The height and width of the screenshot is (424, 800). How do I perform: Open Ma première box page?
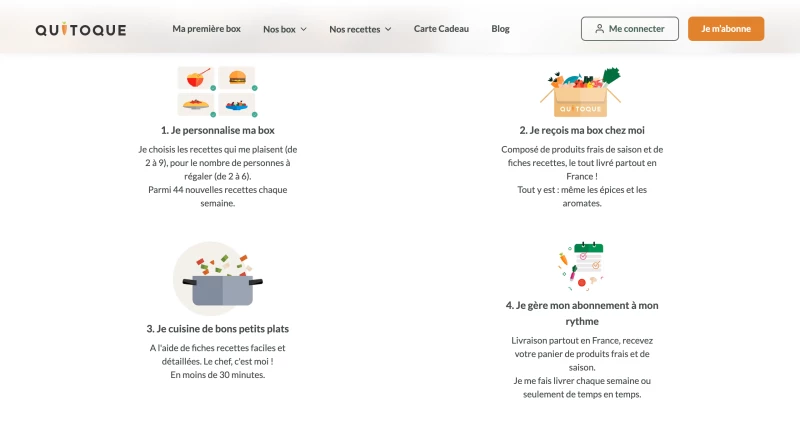click(x=207, y=29)
